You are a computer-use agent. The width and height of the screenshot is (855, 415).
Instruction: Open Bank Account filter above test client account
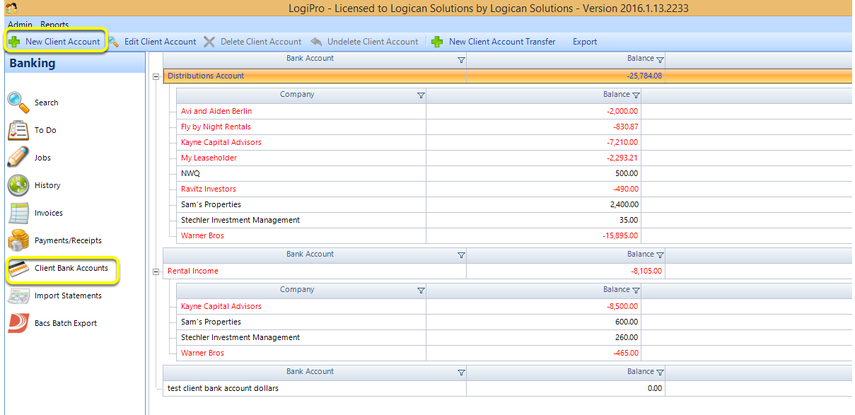click(x=461, y=372)
